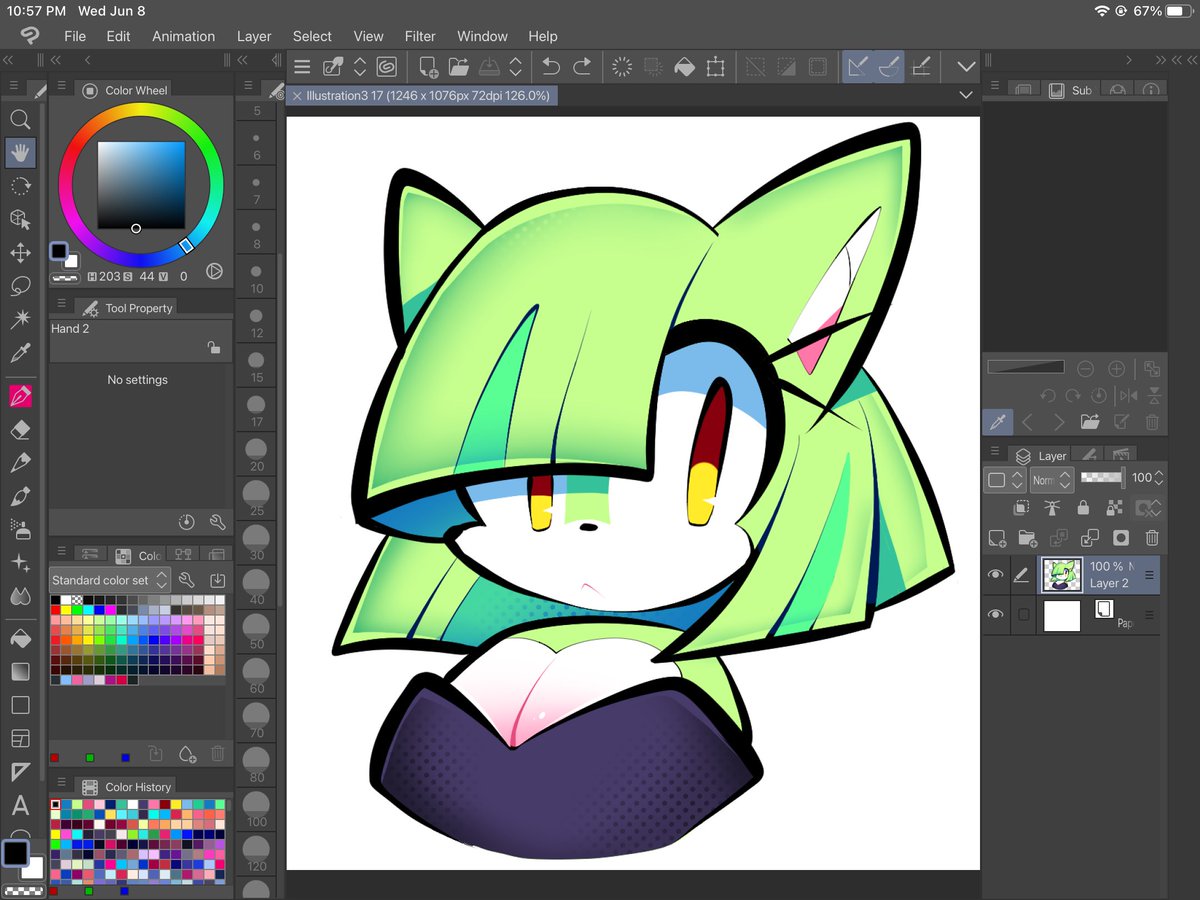1200x900 pixels.
Task: Select the Move layer tool
Action: pyautogui.click(x=20, y=253)
